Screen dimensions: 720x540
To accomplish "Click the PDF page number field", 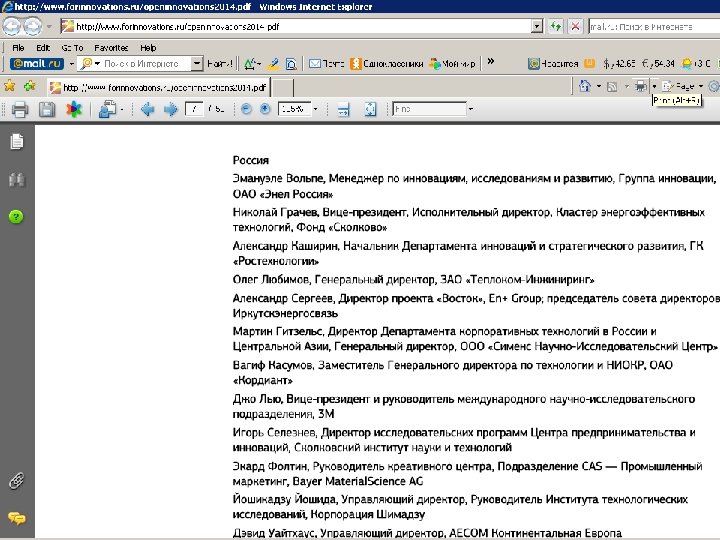I will tap(194, 109).
